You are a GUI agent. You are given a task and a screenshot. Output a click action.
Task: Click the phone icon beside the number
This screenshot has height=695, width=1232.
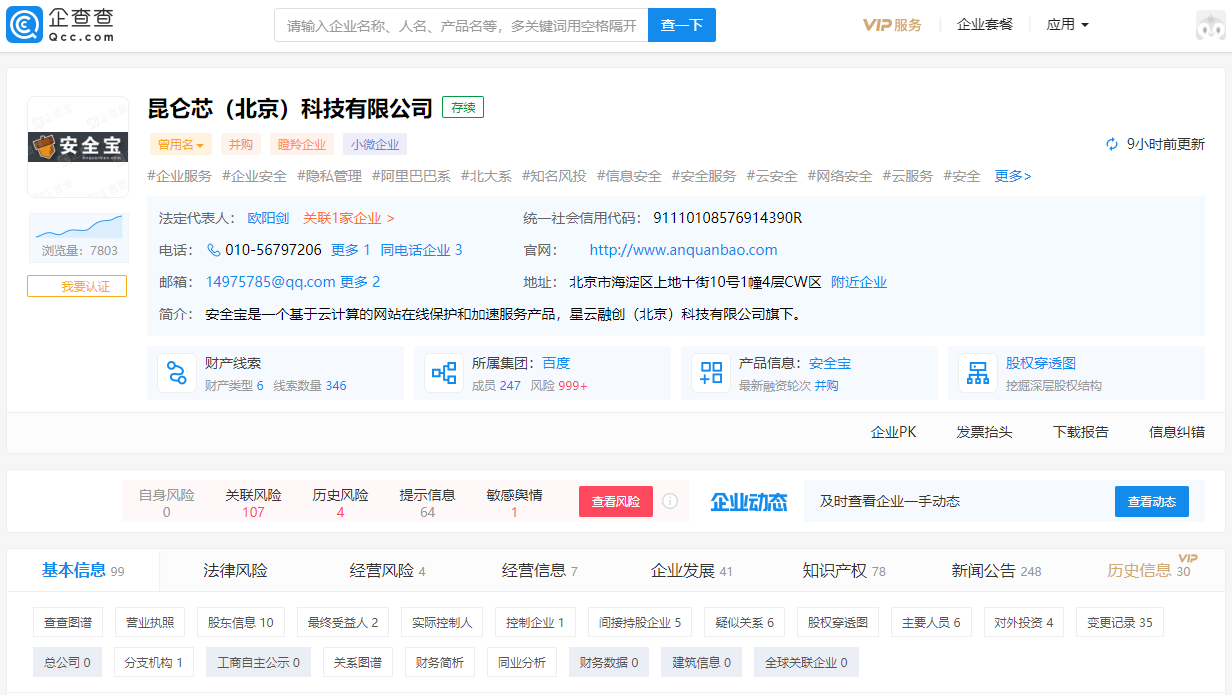coord(213,250)
